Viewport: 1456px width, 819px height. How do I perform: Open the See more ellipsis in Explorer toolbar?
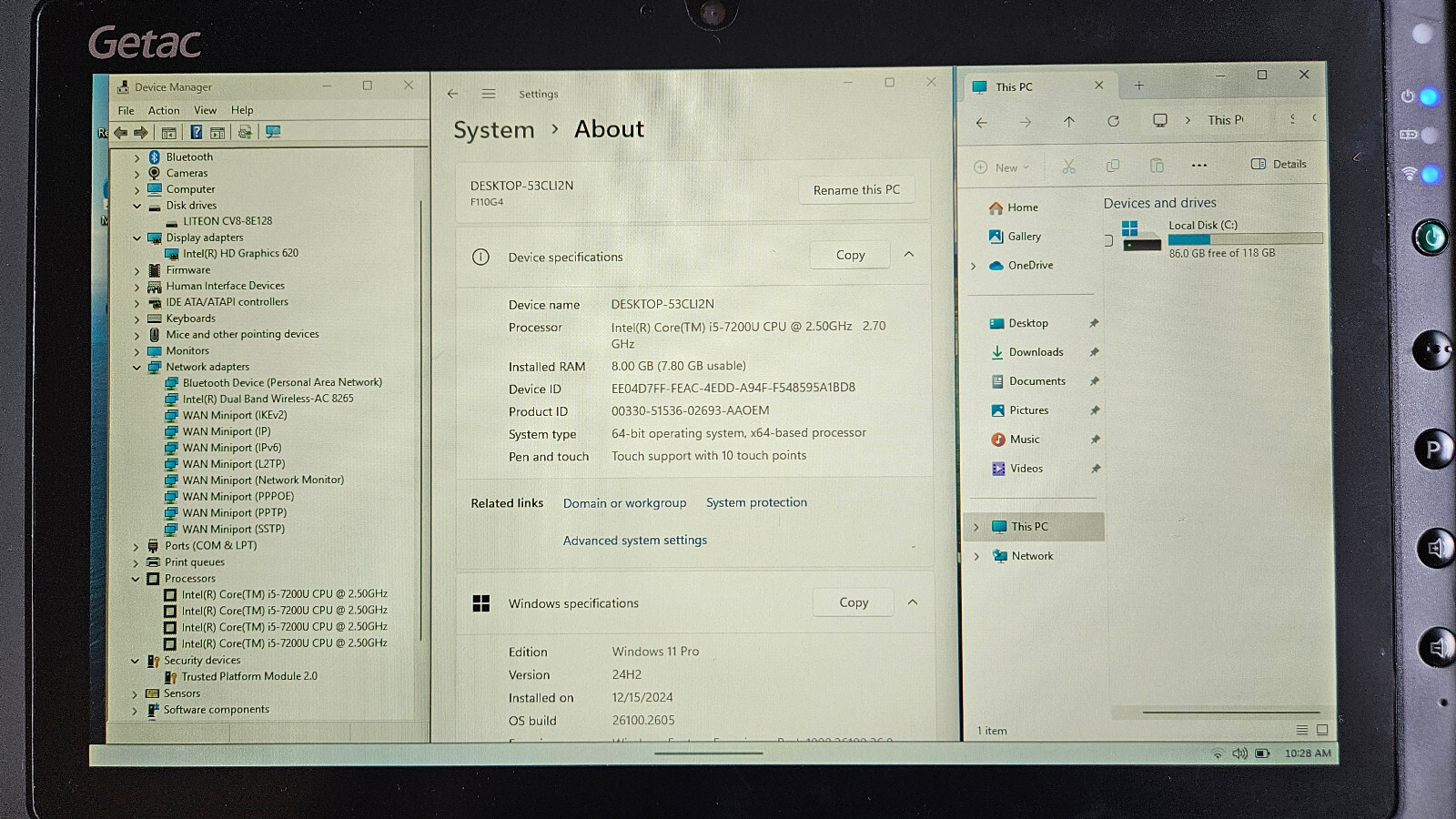point(1199,166)
